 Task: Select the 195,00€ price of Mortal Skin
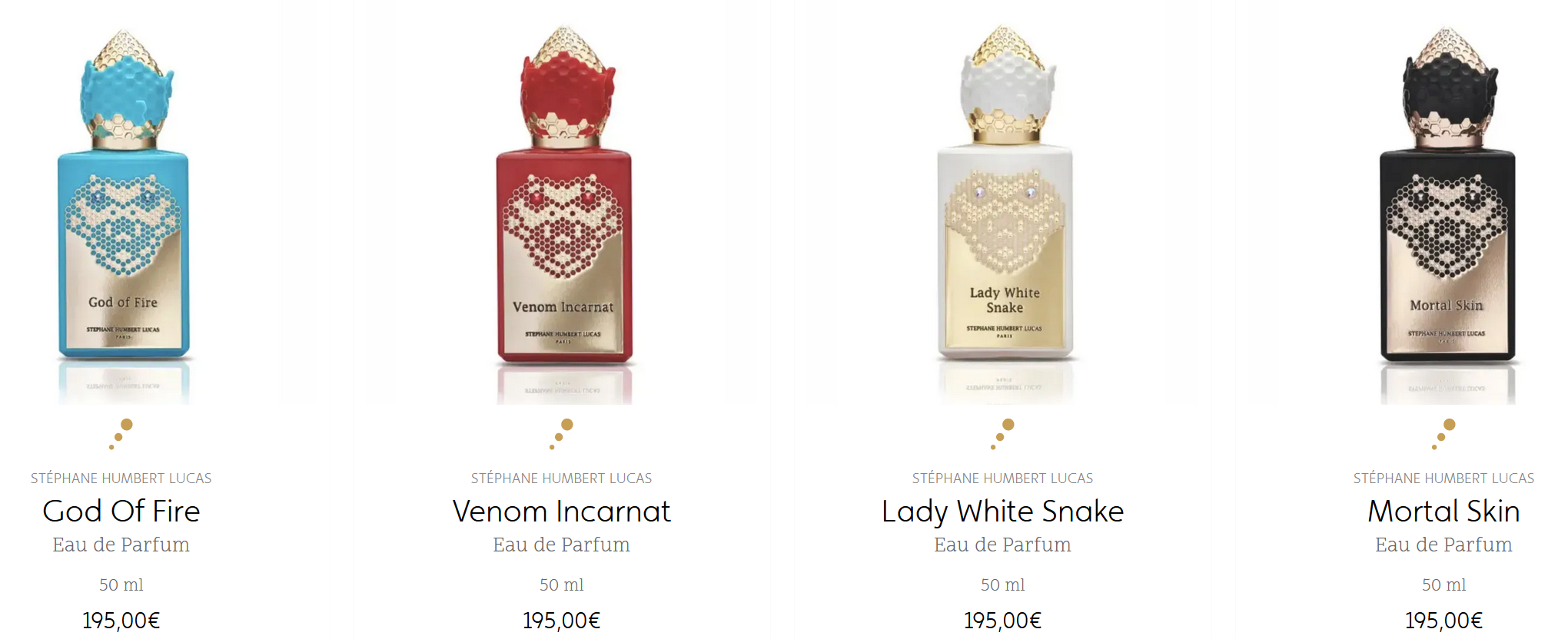pyautogui.click(x=1444, y=621)
